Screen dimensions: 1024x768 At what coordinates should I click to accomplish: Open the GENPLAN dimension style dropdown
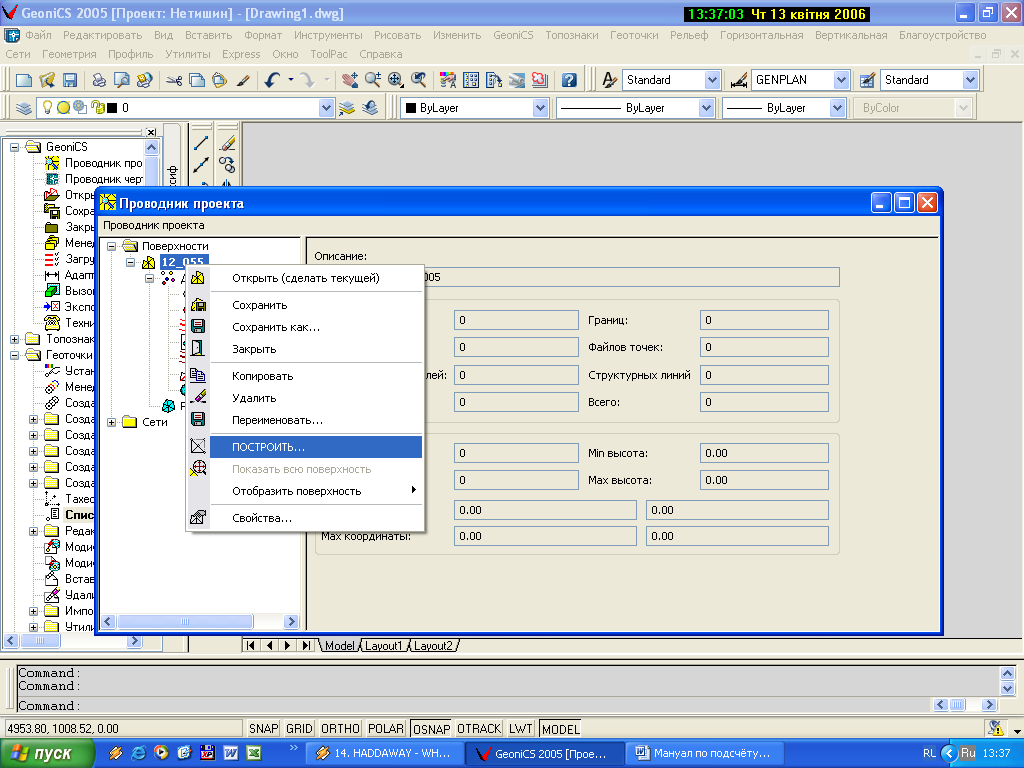point(840,80)
